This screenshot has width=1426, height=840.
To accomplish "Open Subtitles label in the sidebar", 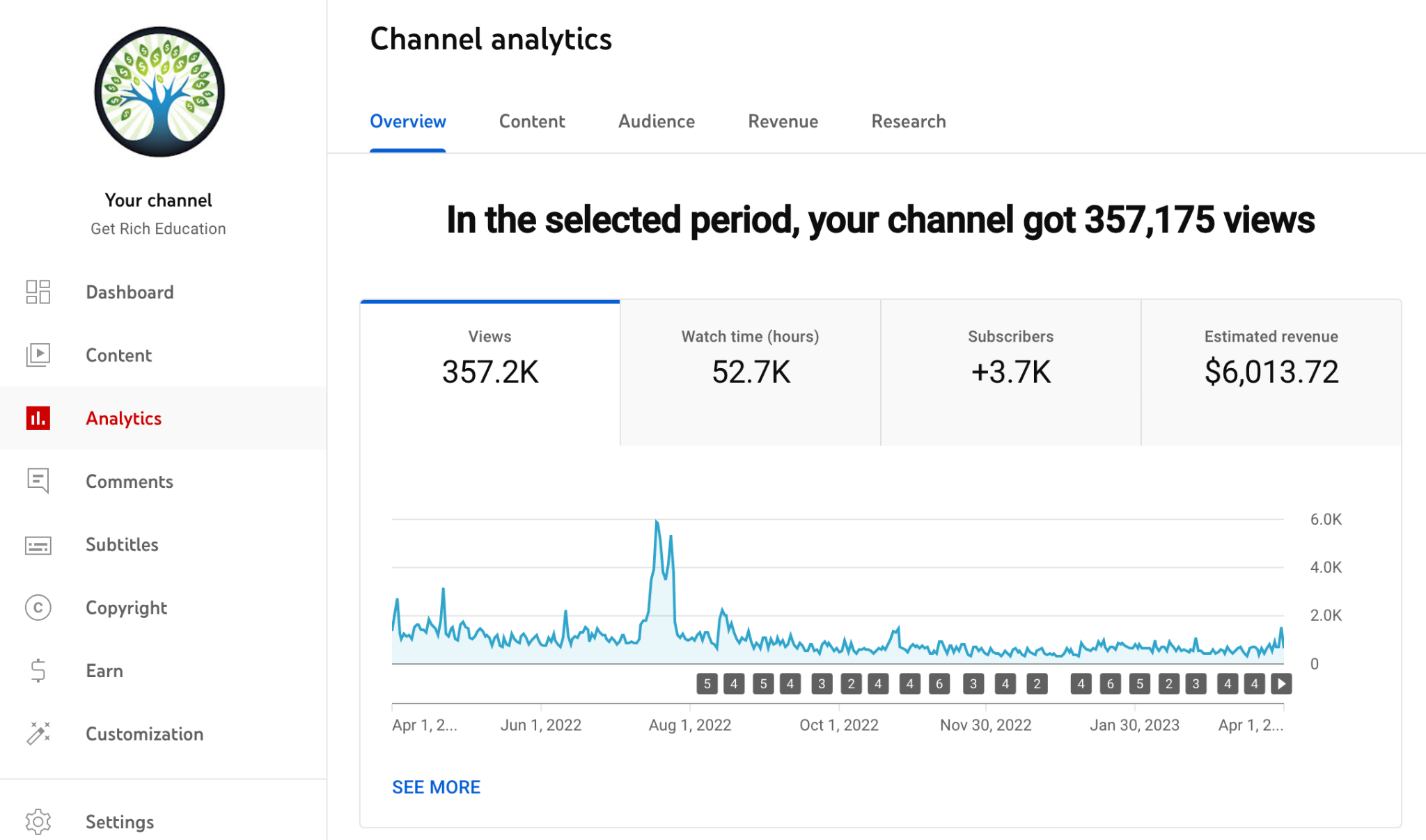I will click(123, 545).
